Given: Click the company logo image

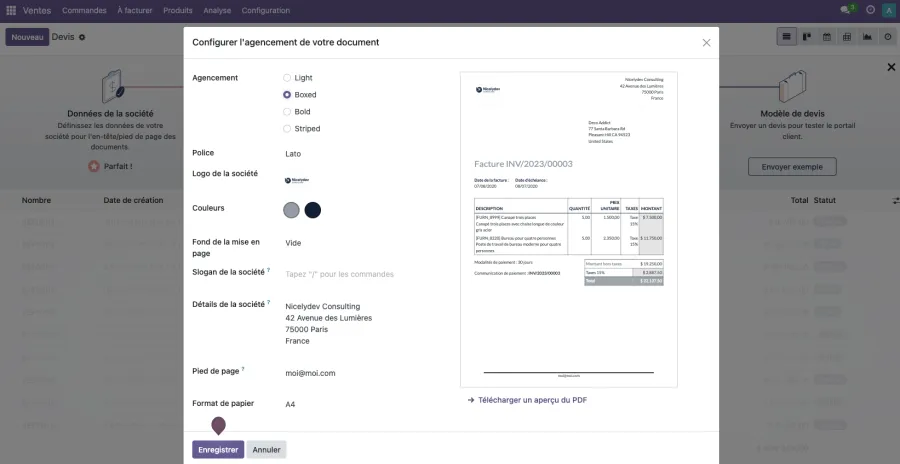Looking at the screenshot, I should (x=297, y=180).
